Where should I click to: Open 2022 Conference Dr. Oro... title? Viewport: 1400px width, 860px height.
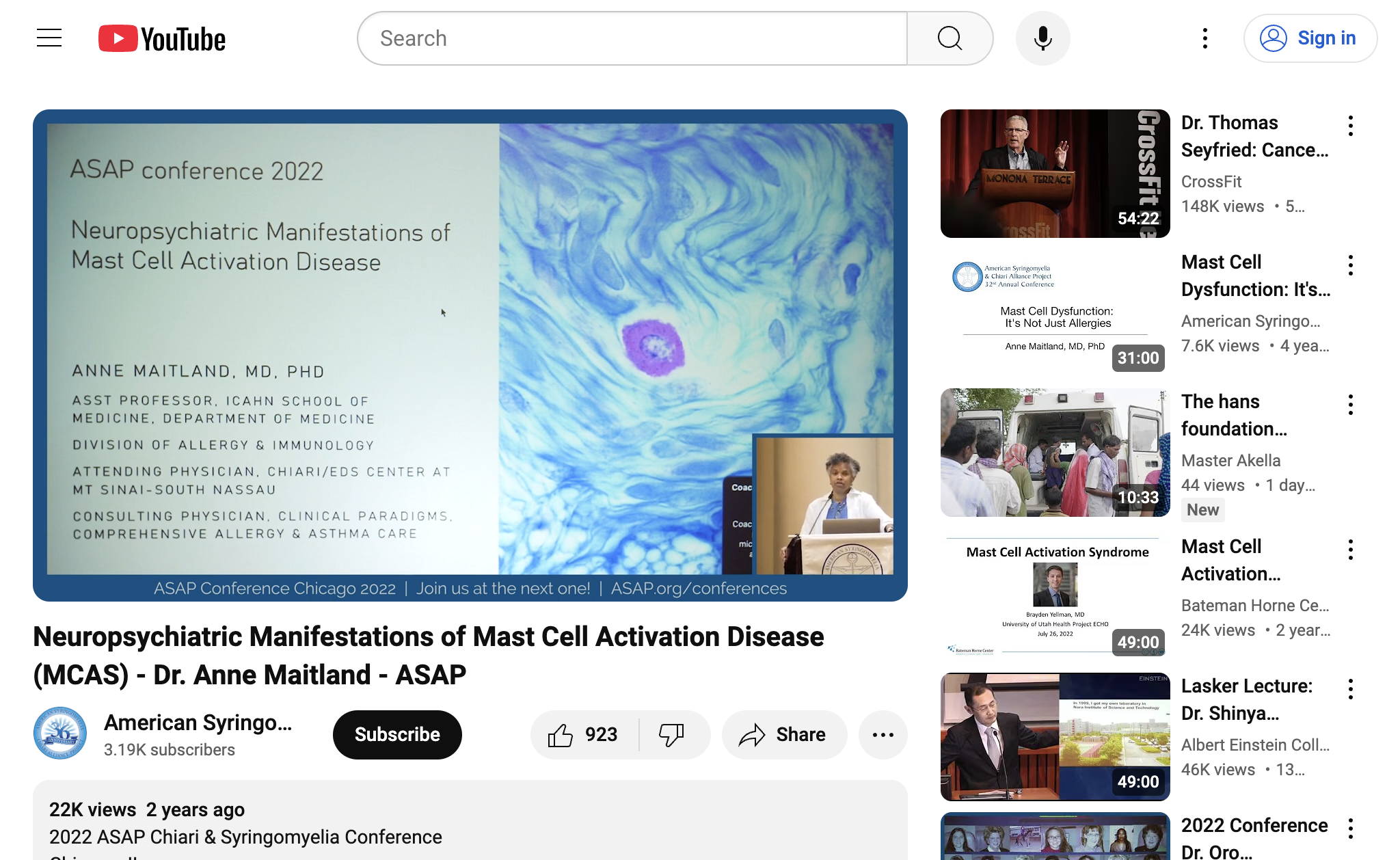coord(1254,837)
